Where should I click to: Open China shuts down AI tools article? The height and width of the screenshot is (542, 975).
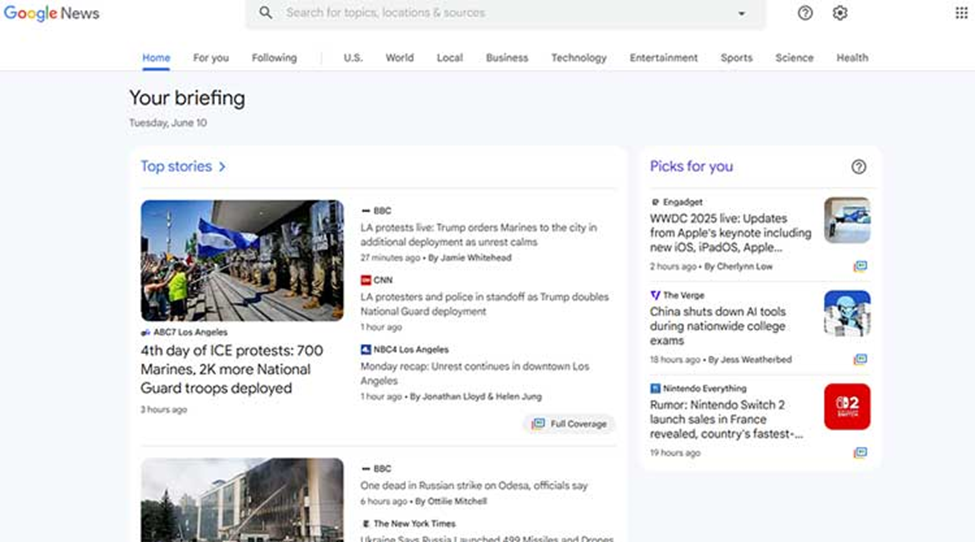[x=718, y=326]
